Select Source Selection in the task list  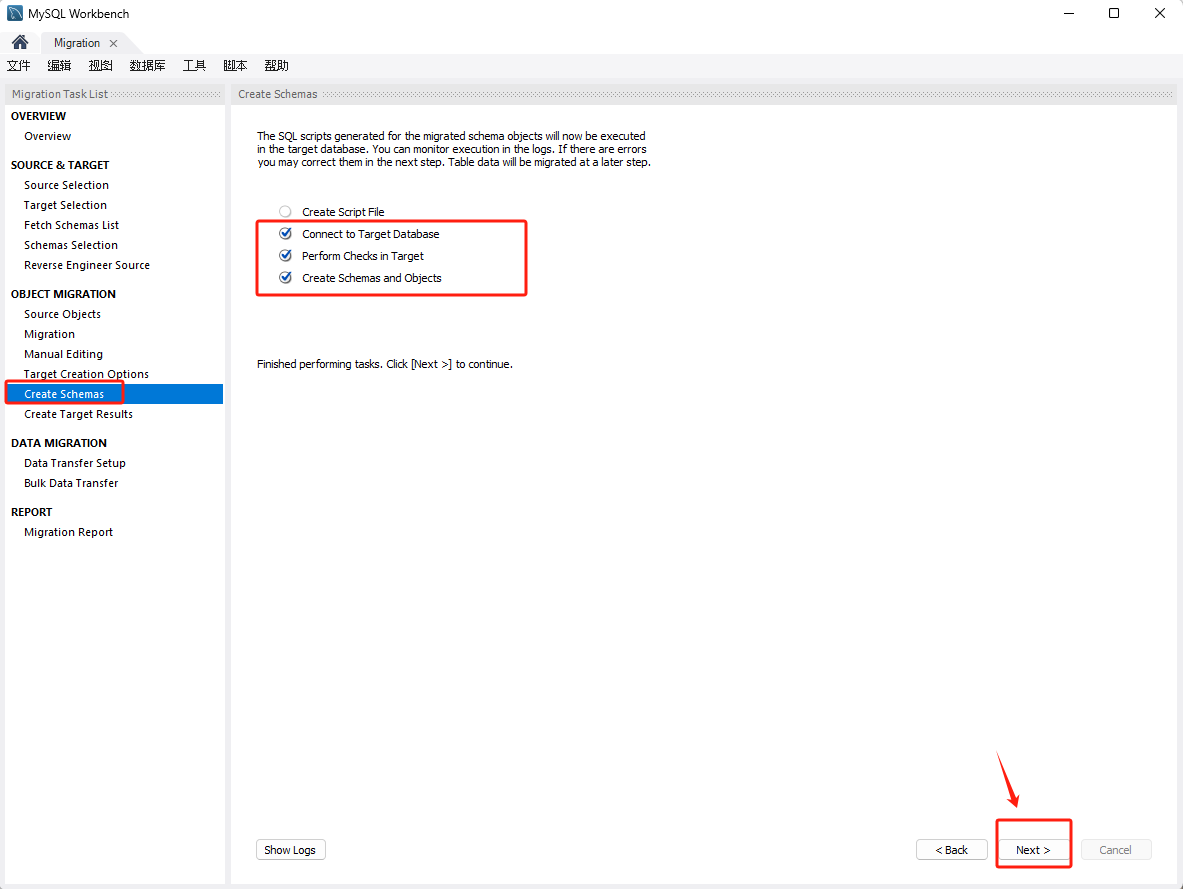pos(66,185)
